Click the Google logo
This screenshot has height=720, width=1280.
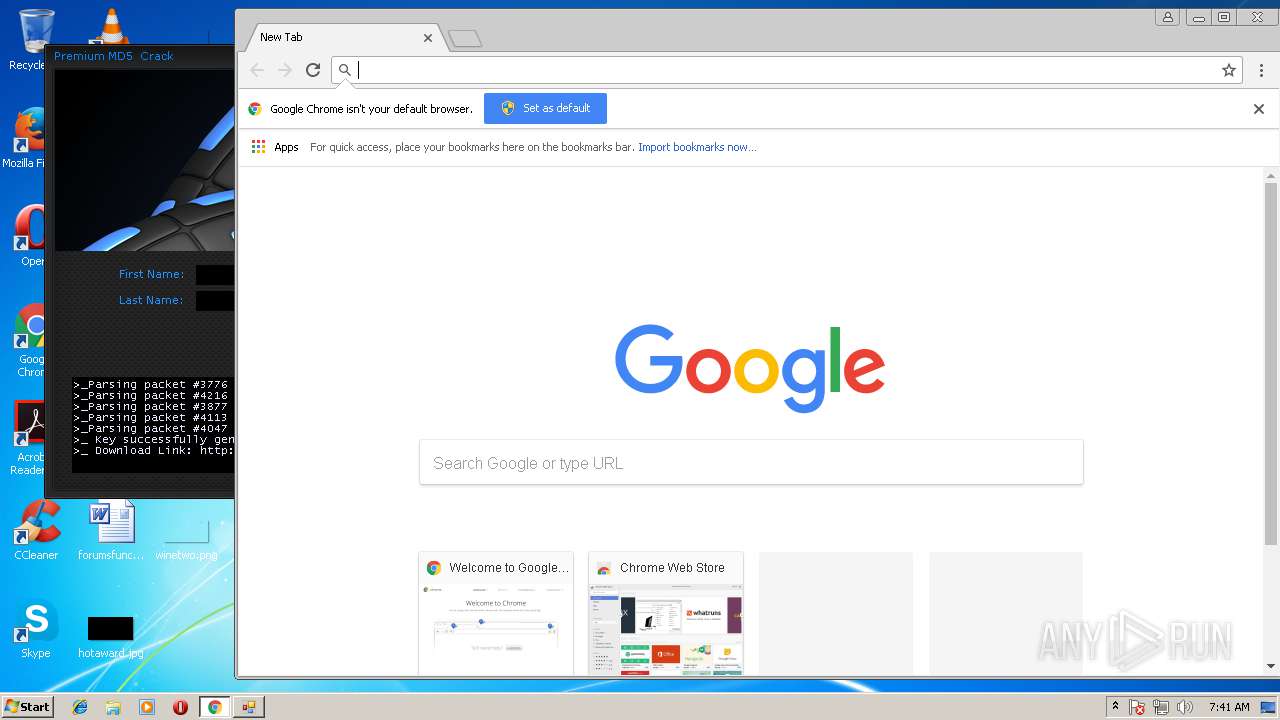(x=750, y=367)
